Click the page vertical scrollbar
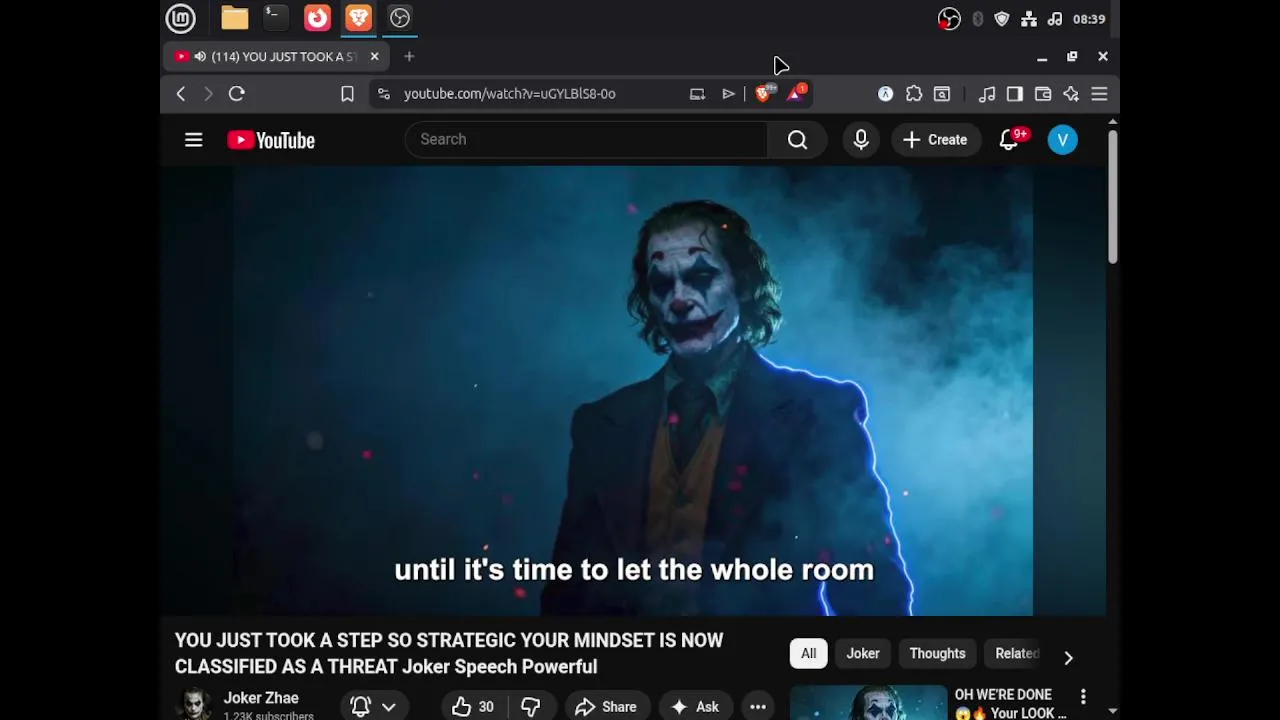1280x720 pixels. 1112,197
